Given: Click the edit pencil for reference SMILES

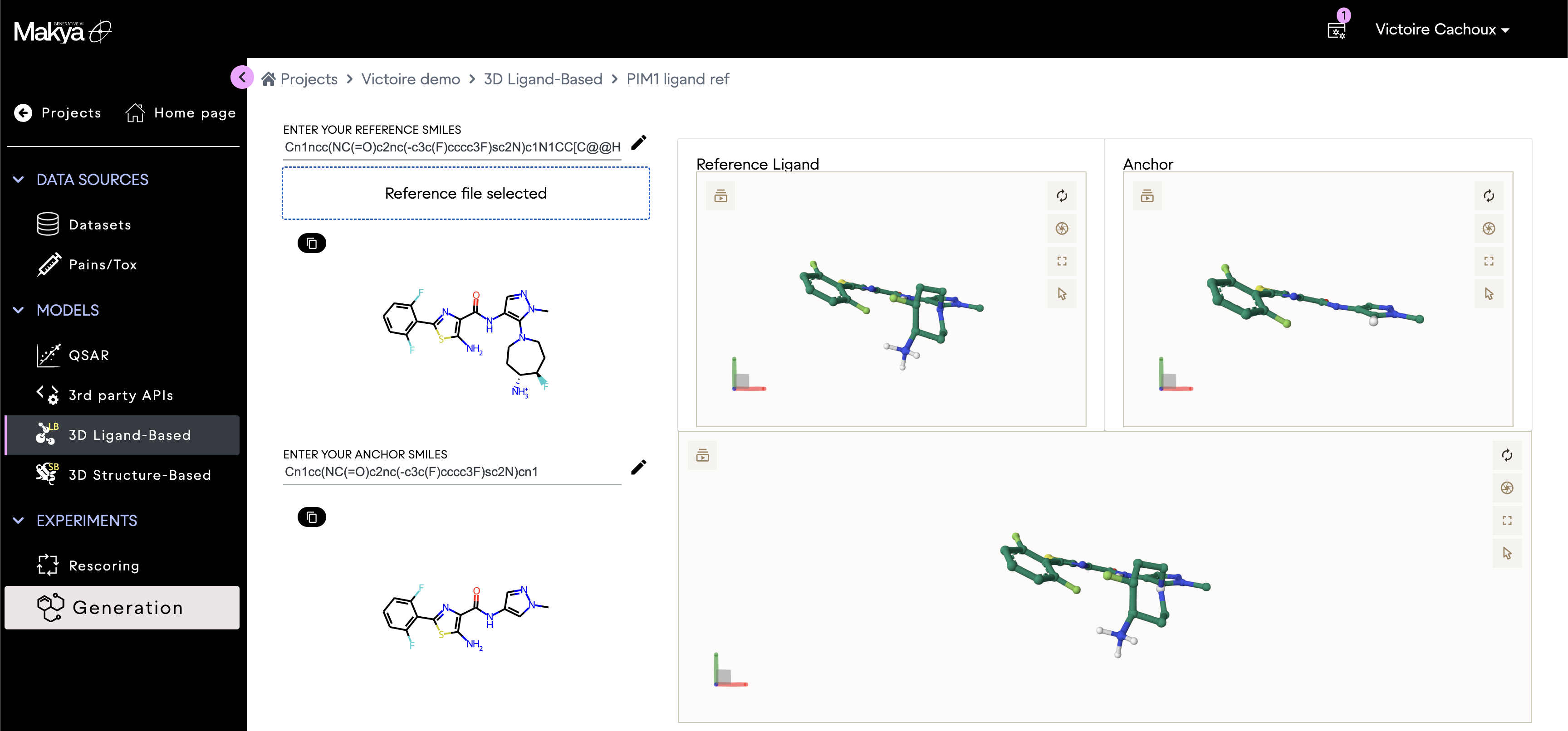Looking at the screenshot, I should coord(638,143).
